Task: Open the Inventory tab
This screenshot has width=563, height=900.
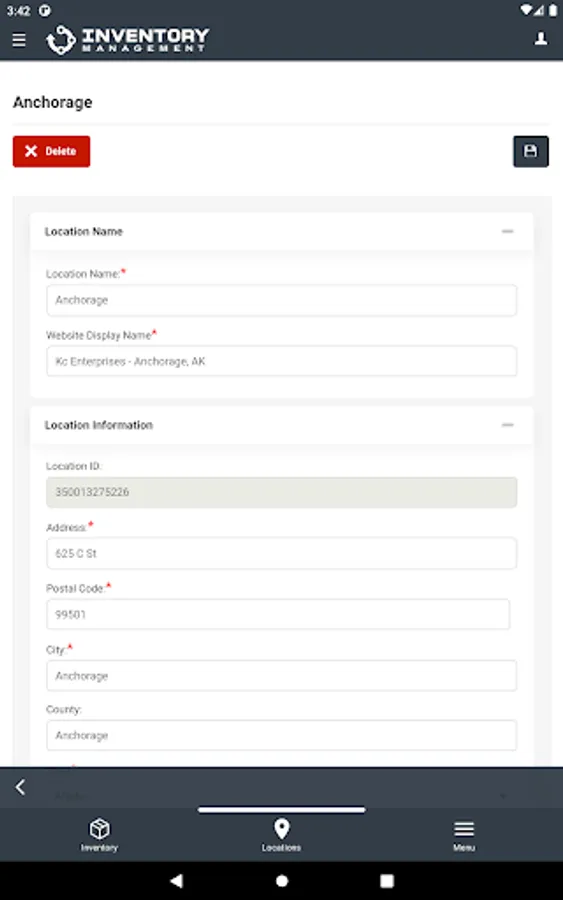Action: [x=99, y=835]
